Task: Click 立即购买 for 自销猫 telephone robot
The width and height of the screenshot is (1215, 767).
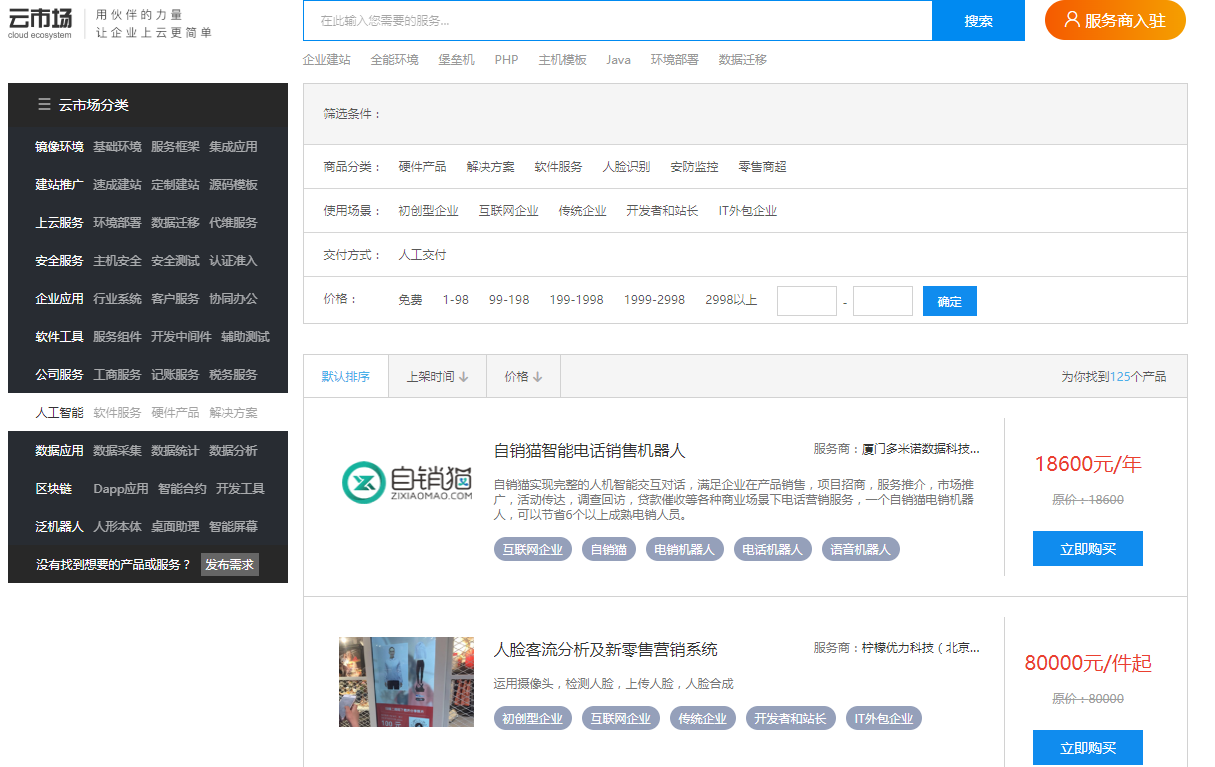Action: [1087, 548]
